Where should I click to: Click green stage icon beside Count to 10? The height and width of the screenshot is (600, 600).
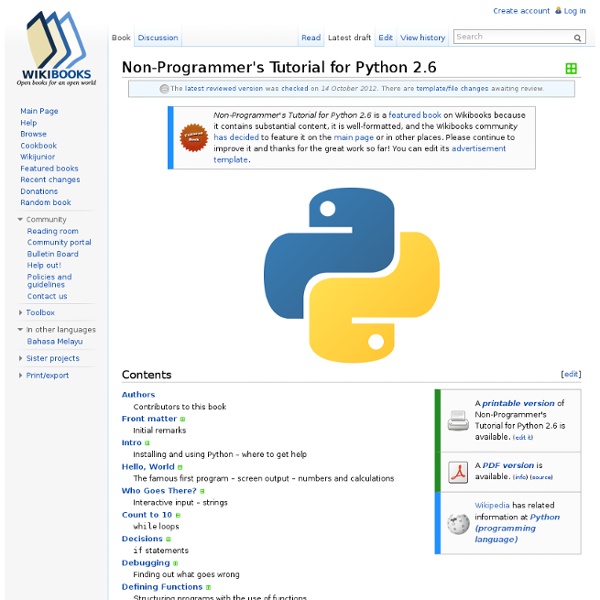[178, 515]
